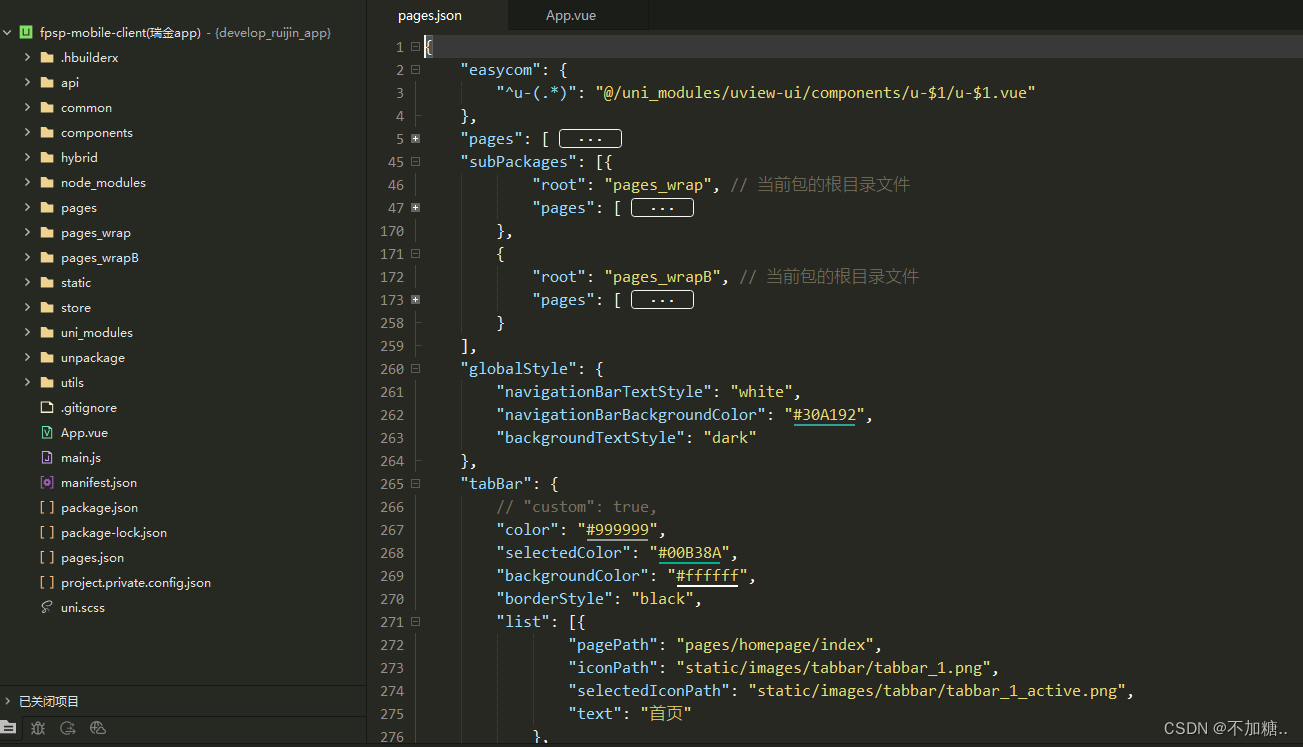
Task: Click the App.vue file icon in tree
Action: pos(46,433)
